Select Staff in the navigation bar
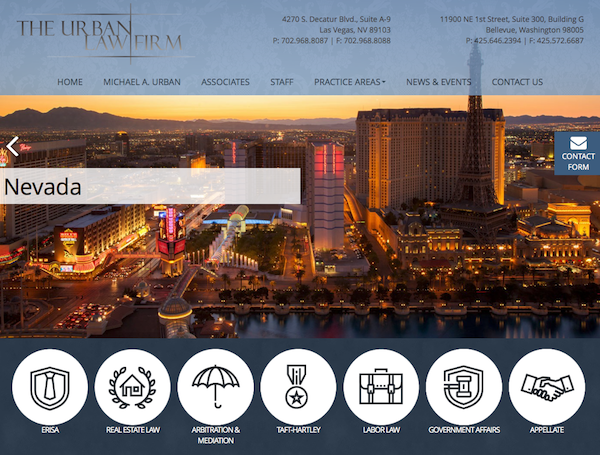 (282, 82)
